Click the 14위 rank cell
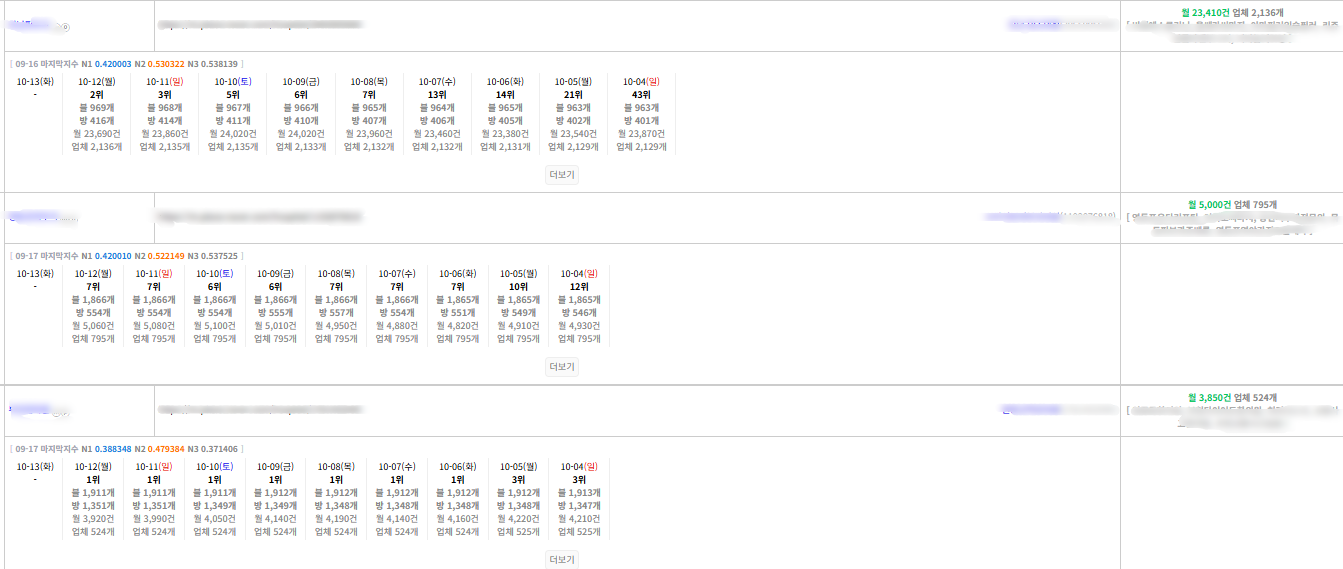This screenshot has width=1343, height=569. pyautogui.click(x=505, y=95)
